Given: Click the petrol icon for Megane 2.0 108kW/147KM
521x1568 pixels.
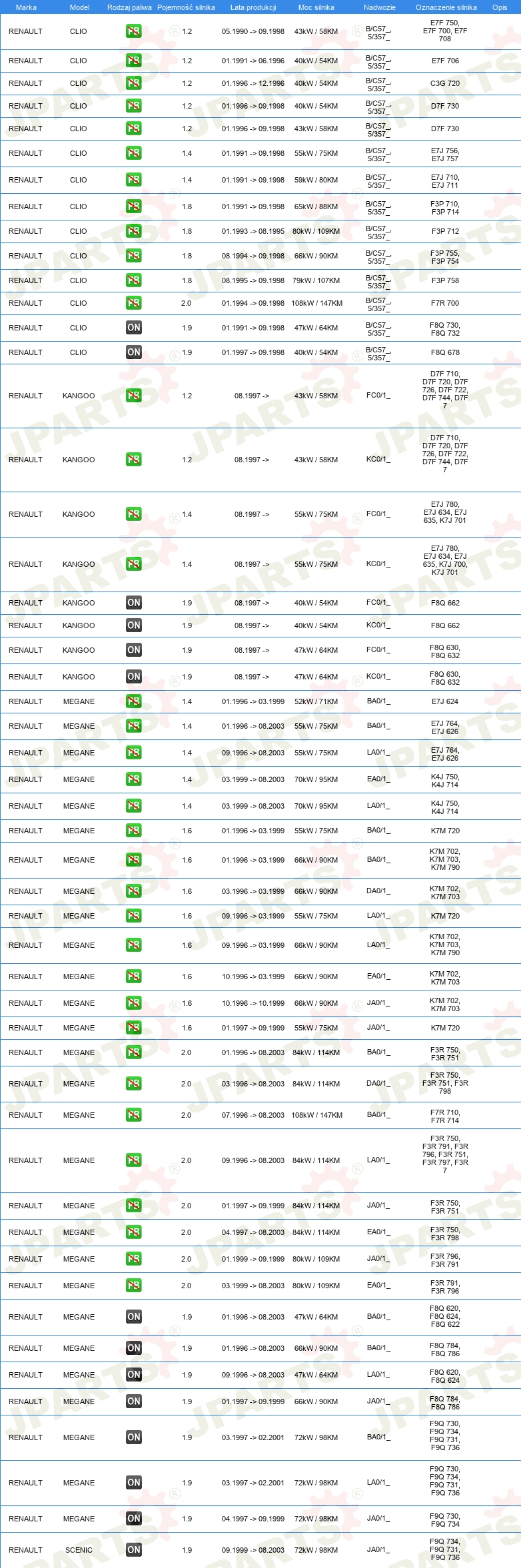Looking at the screenshot, I should pos(134,1115).
